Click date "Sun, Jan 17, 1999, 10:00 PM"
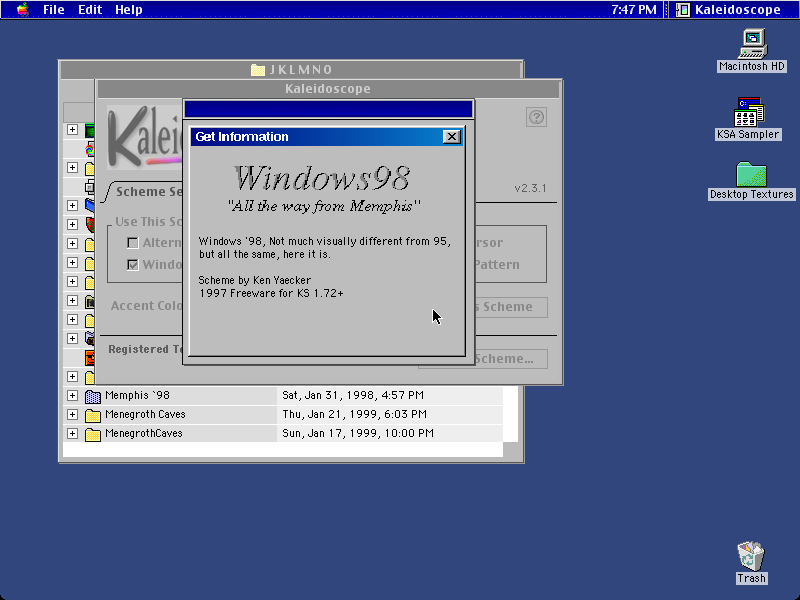 click(x=358, y=433)
